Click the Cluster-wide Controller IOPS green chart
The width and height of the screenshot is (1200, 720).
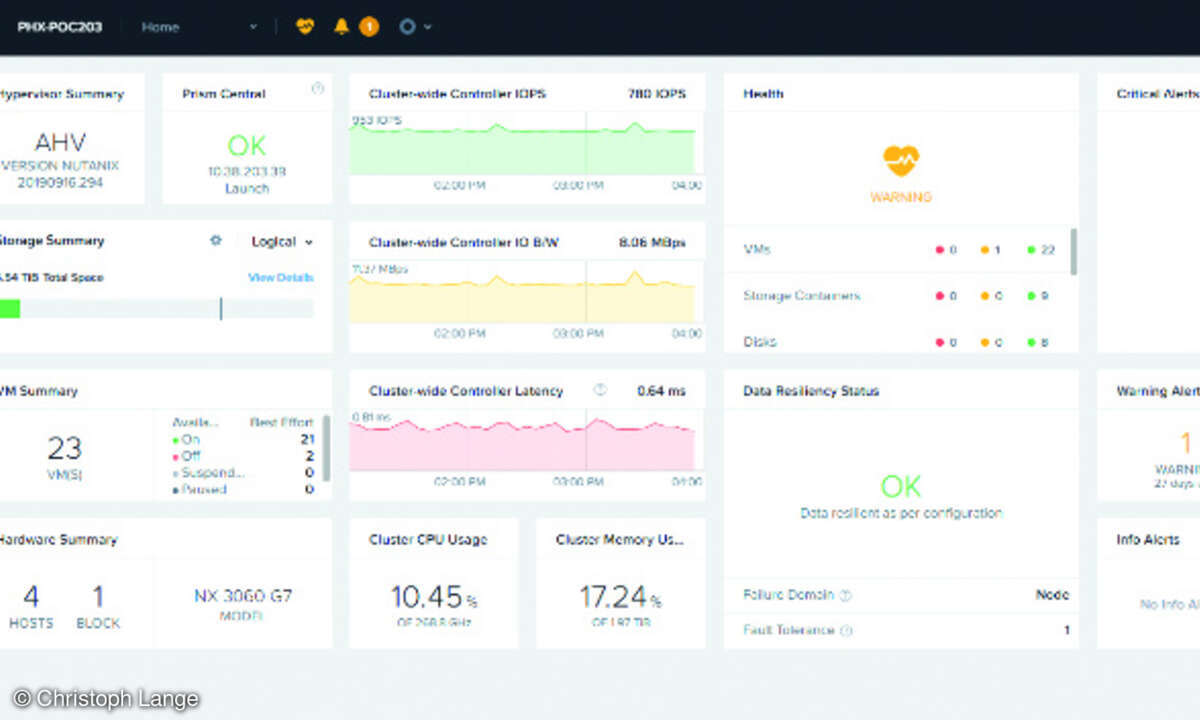(x=521, y=147)
